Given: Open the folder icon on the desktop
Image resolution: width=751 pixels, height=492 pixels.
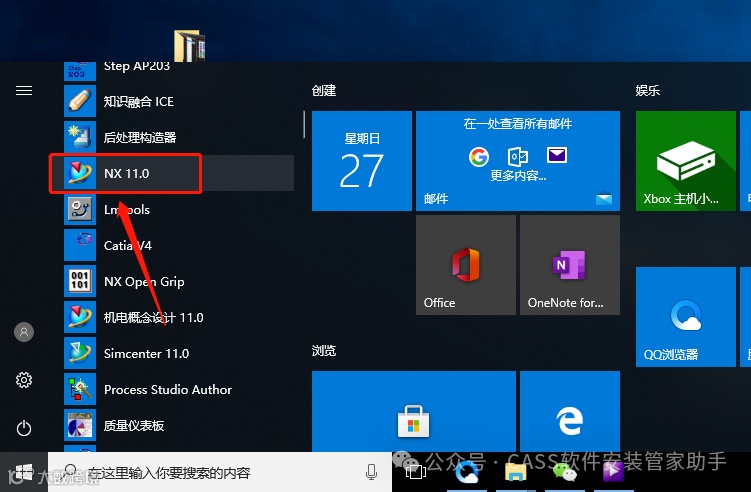Looking at the screenshot, I should pyautogui.click(x=190, y=46).
